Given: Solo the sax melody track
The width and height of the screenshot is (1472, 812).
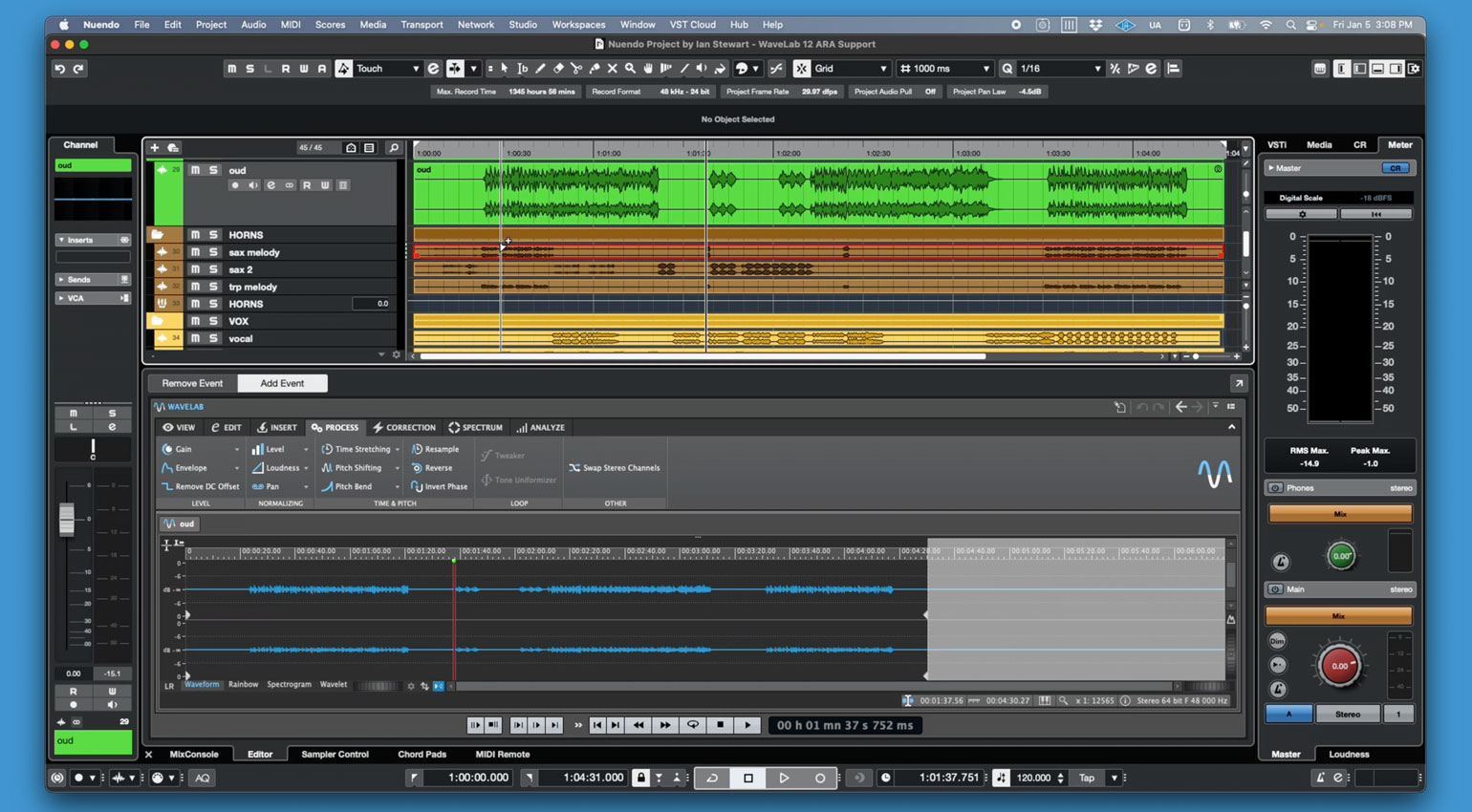Looking at the screenshot, I should click(213, 252).
